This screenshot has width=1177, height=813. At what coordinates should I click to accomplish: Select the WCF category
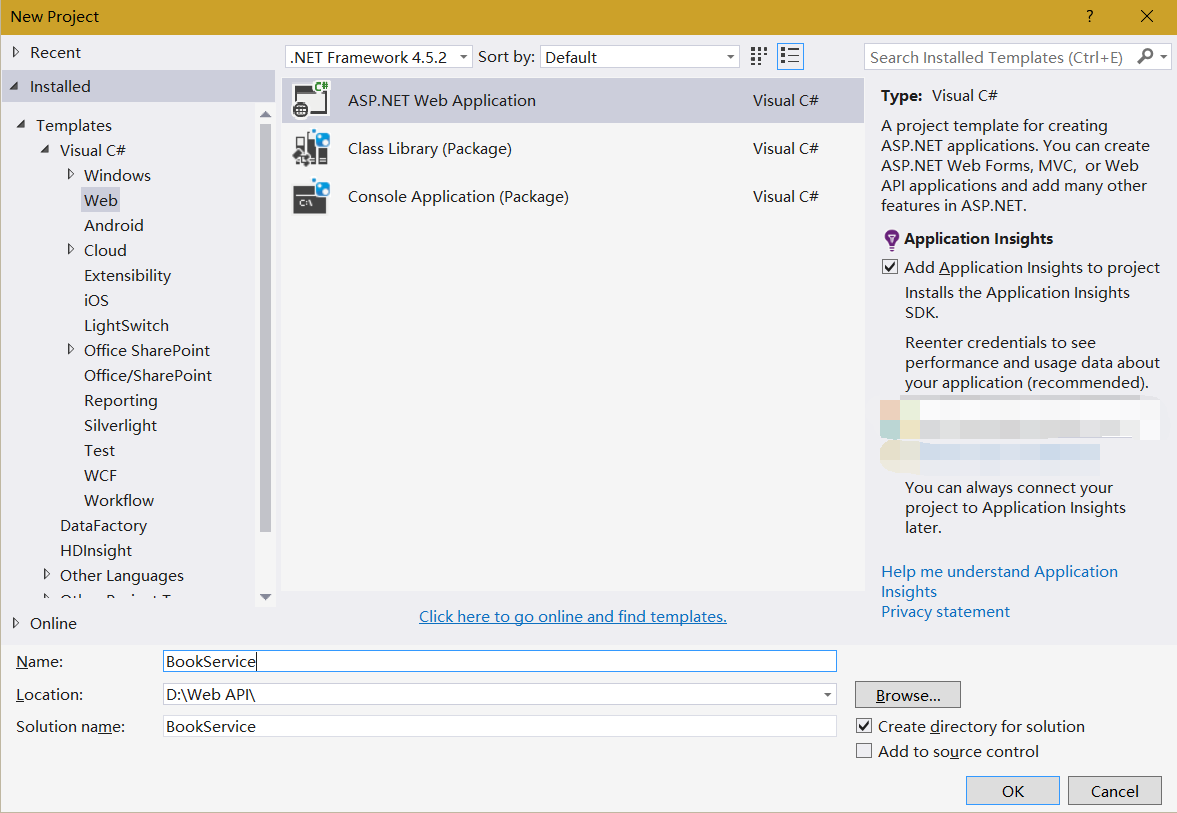point(100,475)
